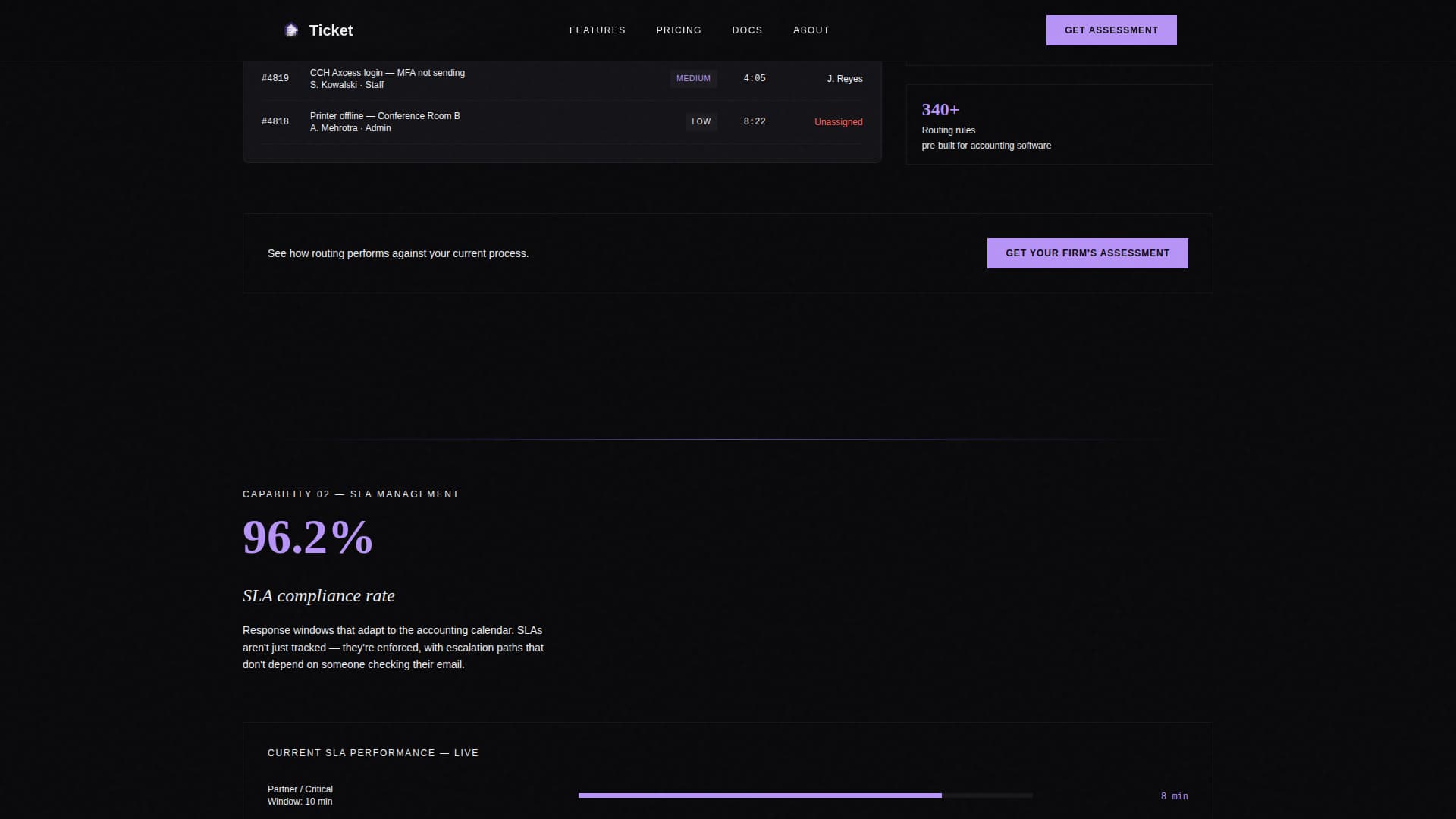Click assignee J. Reyes on ticket #4819
1456x819 pixels.
[844, 78]
